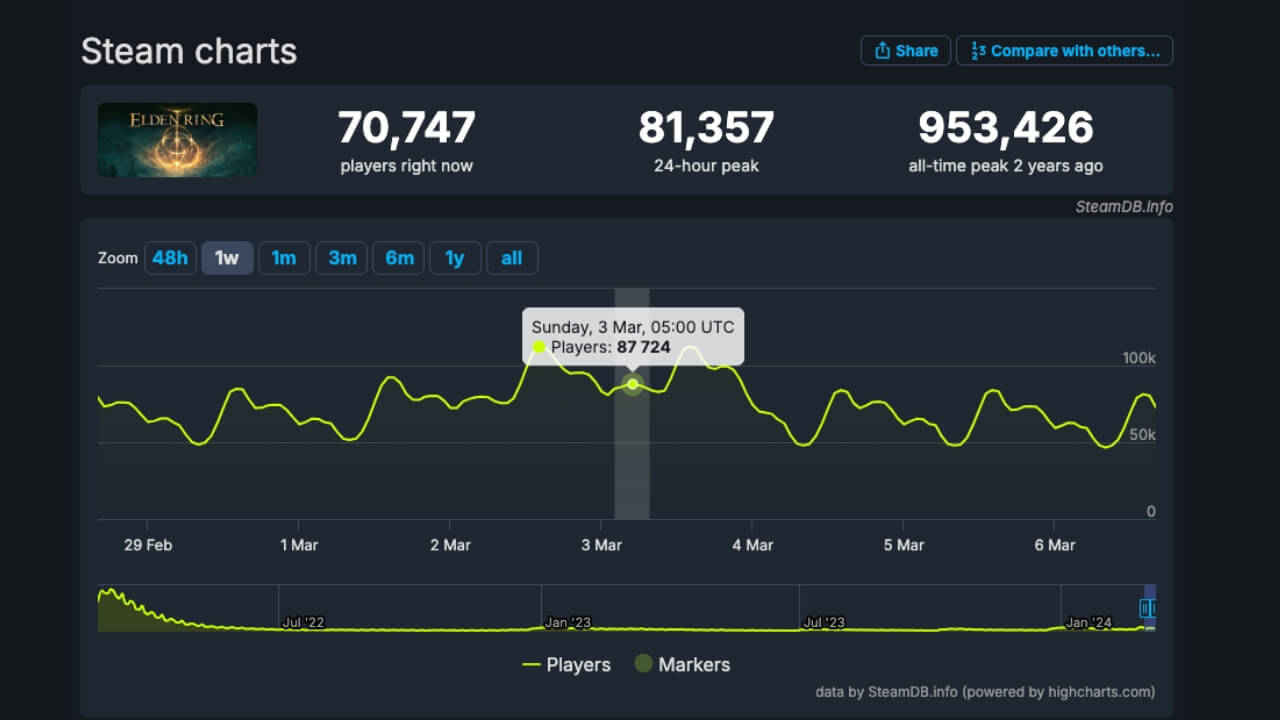Click the Share button
1280x720 pixels.
click(x=905, y=50)
